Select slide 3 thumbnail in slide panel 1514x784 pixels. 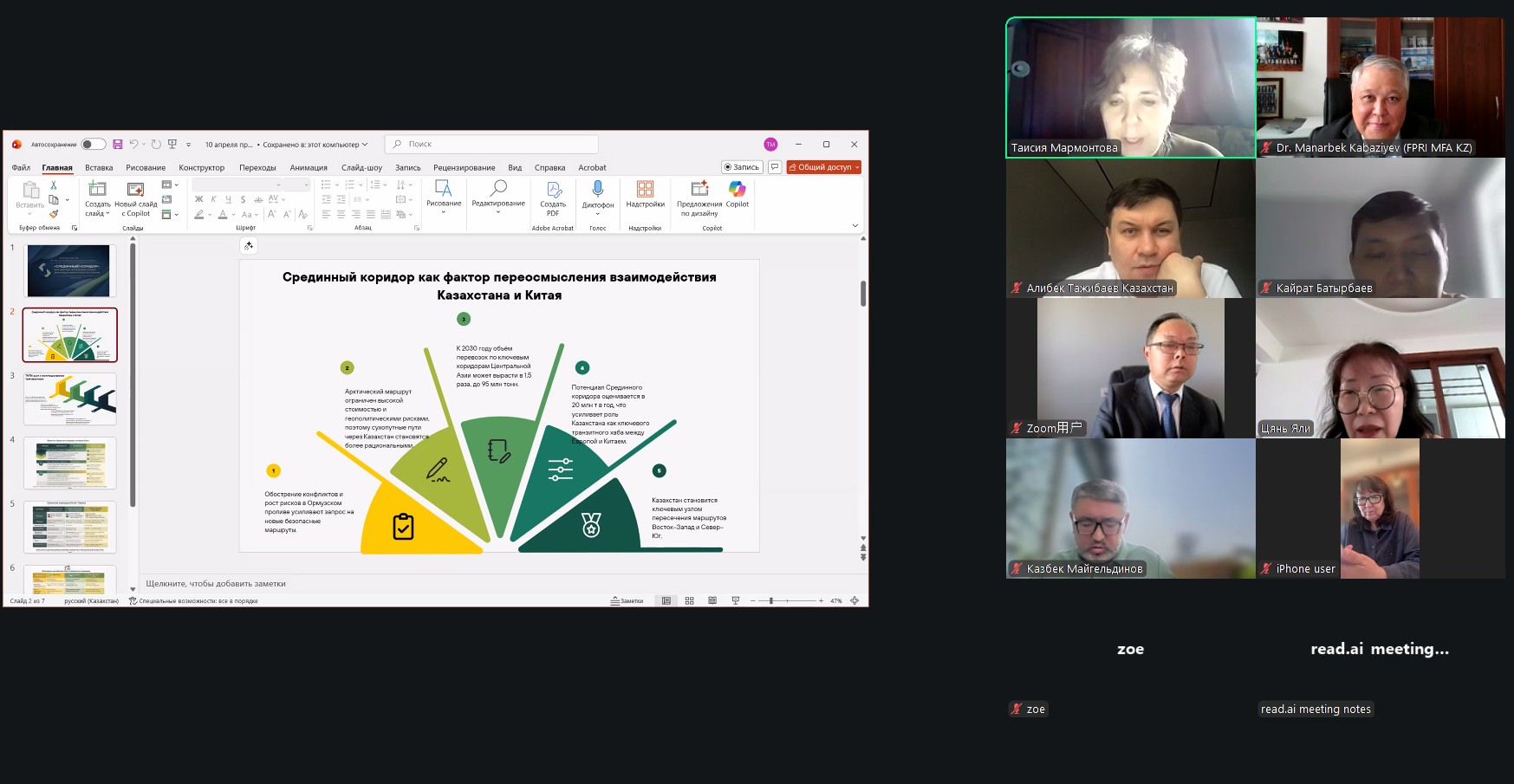(69, 399)
